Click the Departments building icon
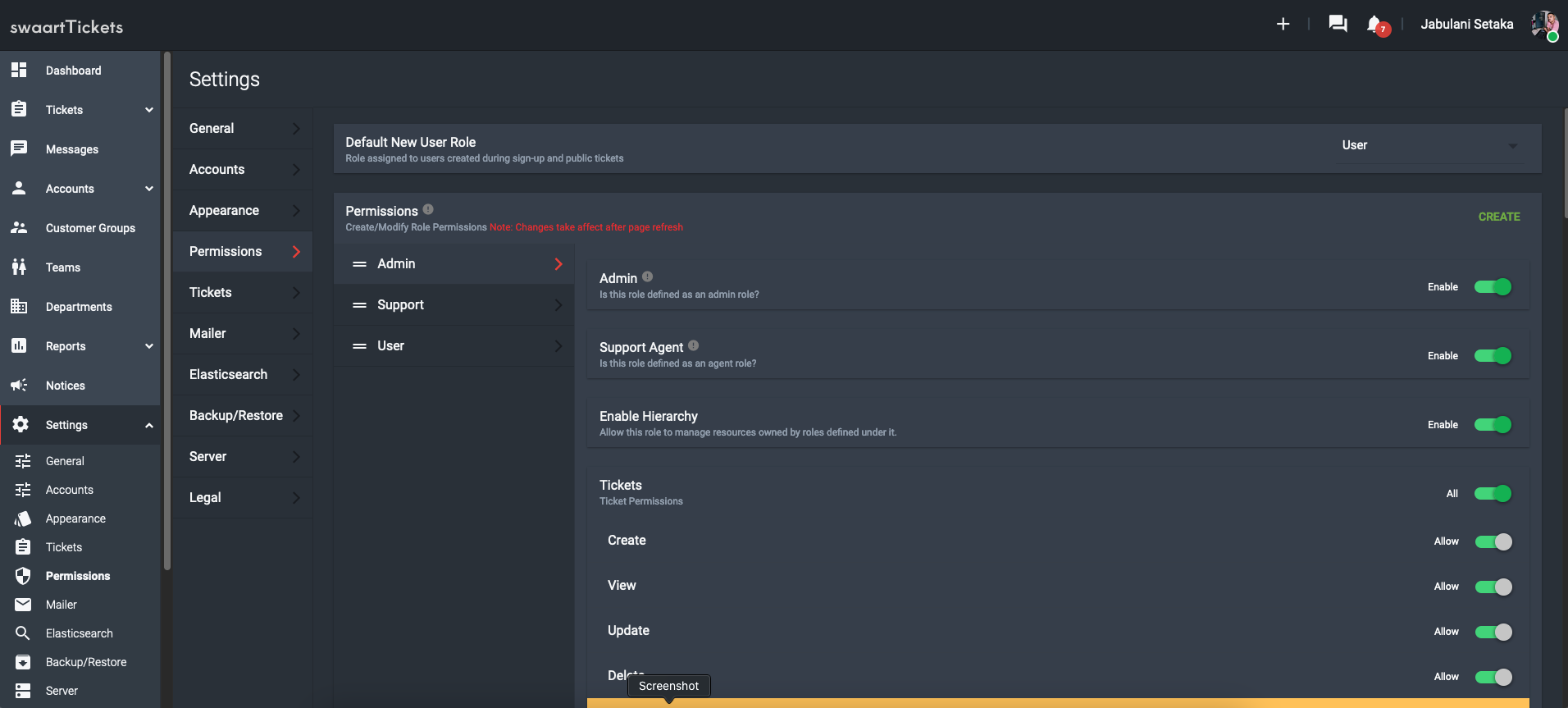 [19, 307]
